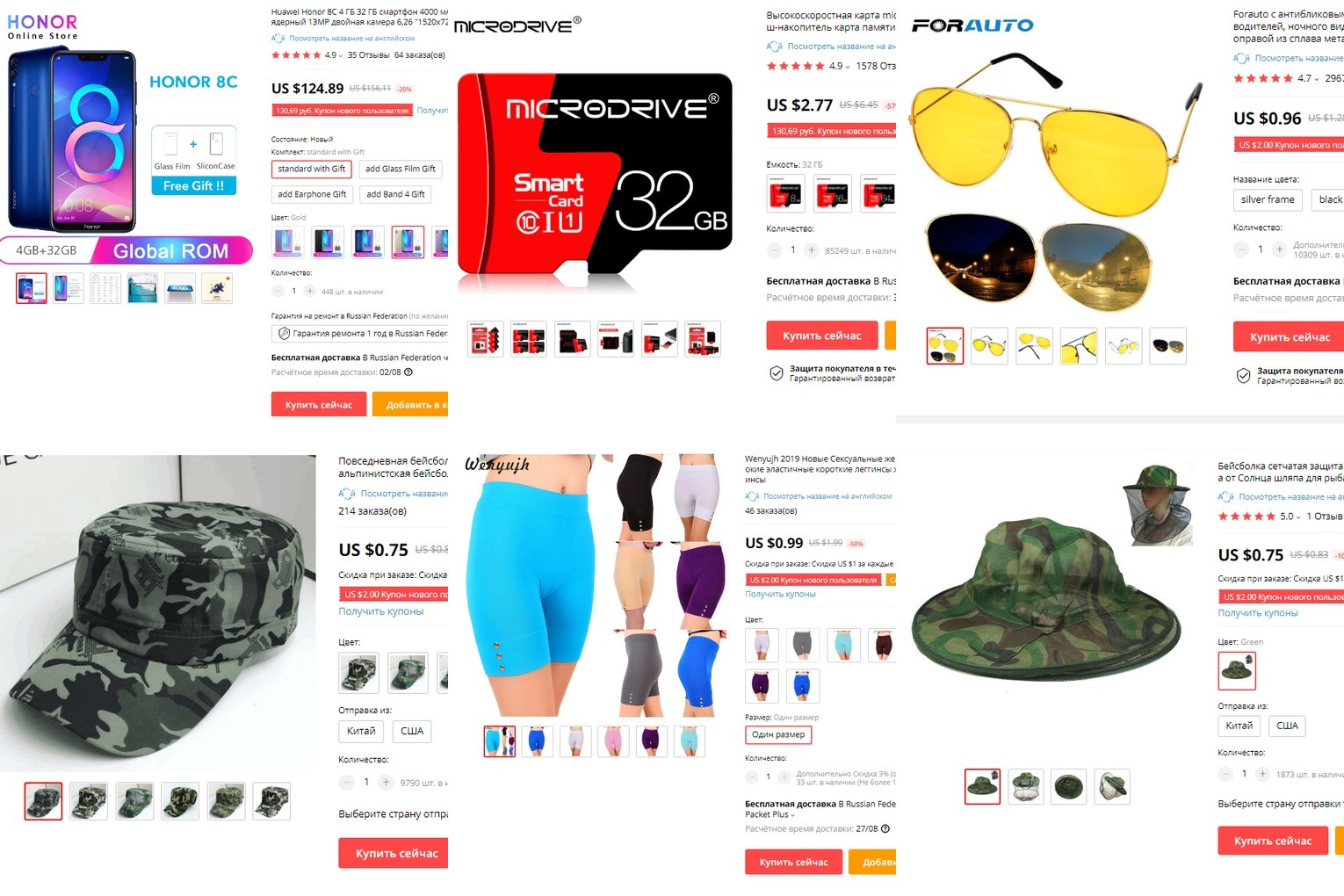Click buyer protection shield icon on Forauto glasses listing
The height and width of the screenshot is (896, 1344).
click(1243, 376)
